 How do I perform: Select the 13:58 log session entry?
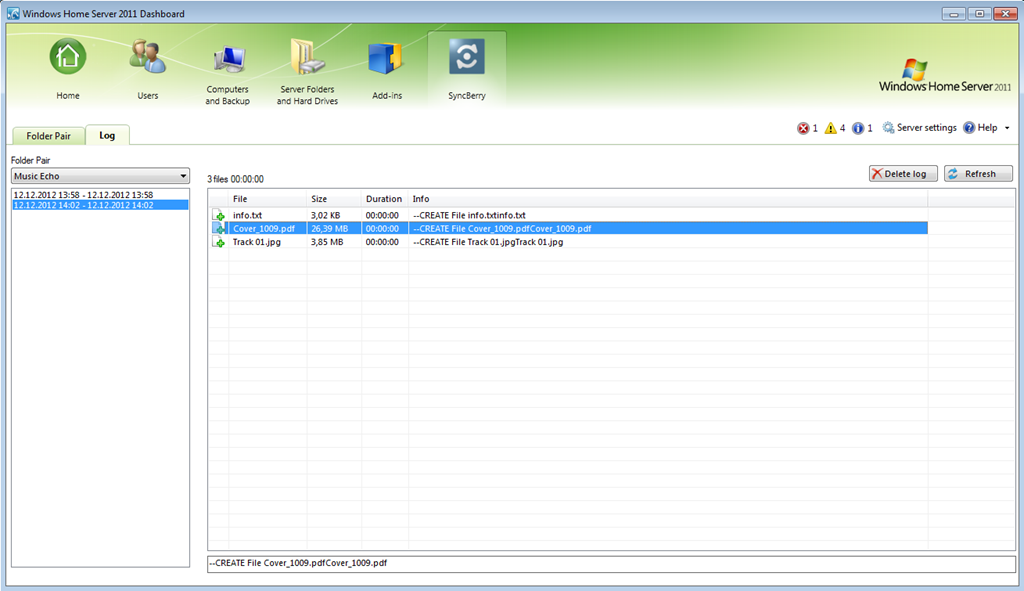pyautogui.click(x=83, y=195)
